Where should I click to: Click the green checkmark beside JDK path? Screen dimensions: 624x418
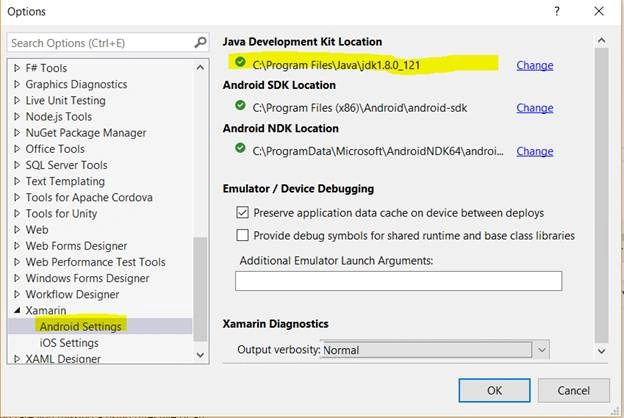point(240,62)
